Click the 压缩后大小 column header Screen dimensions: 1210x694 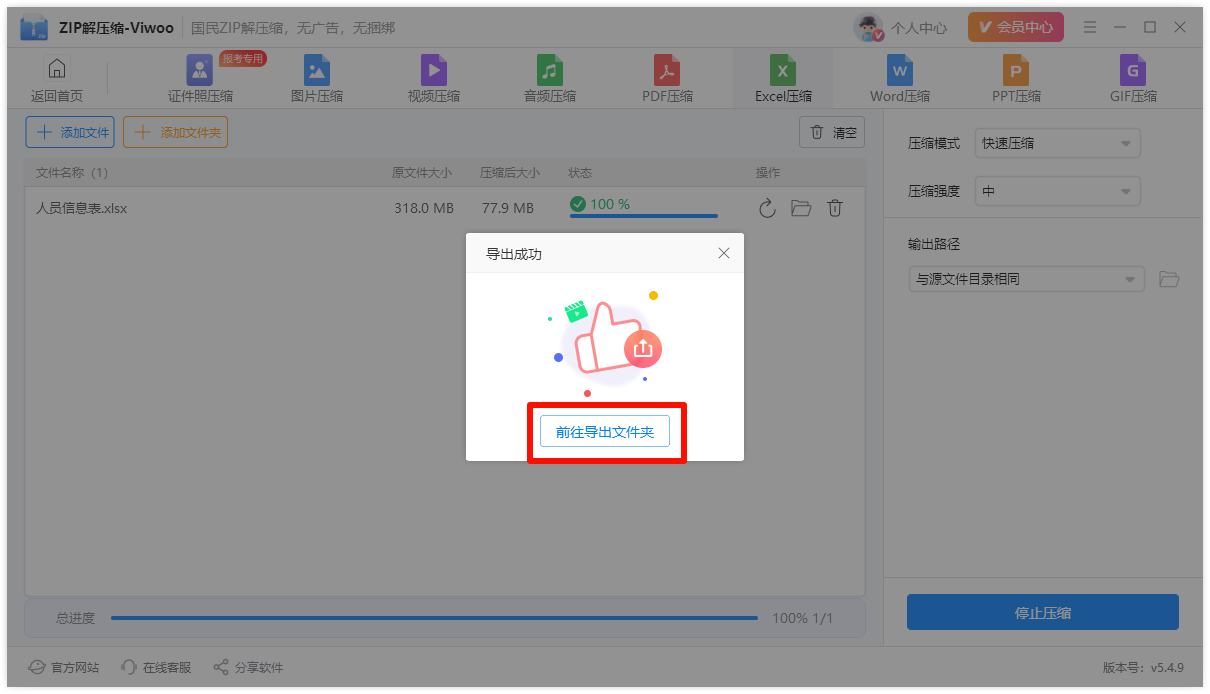pos(510,173)
